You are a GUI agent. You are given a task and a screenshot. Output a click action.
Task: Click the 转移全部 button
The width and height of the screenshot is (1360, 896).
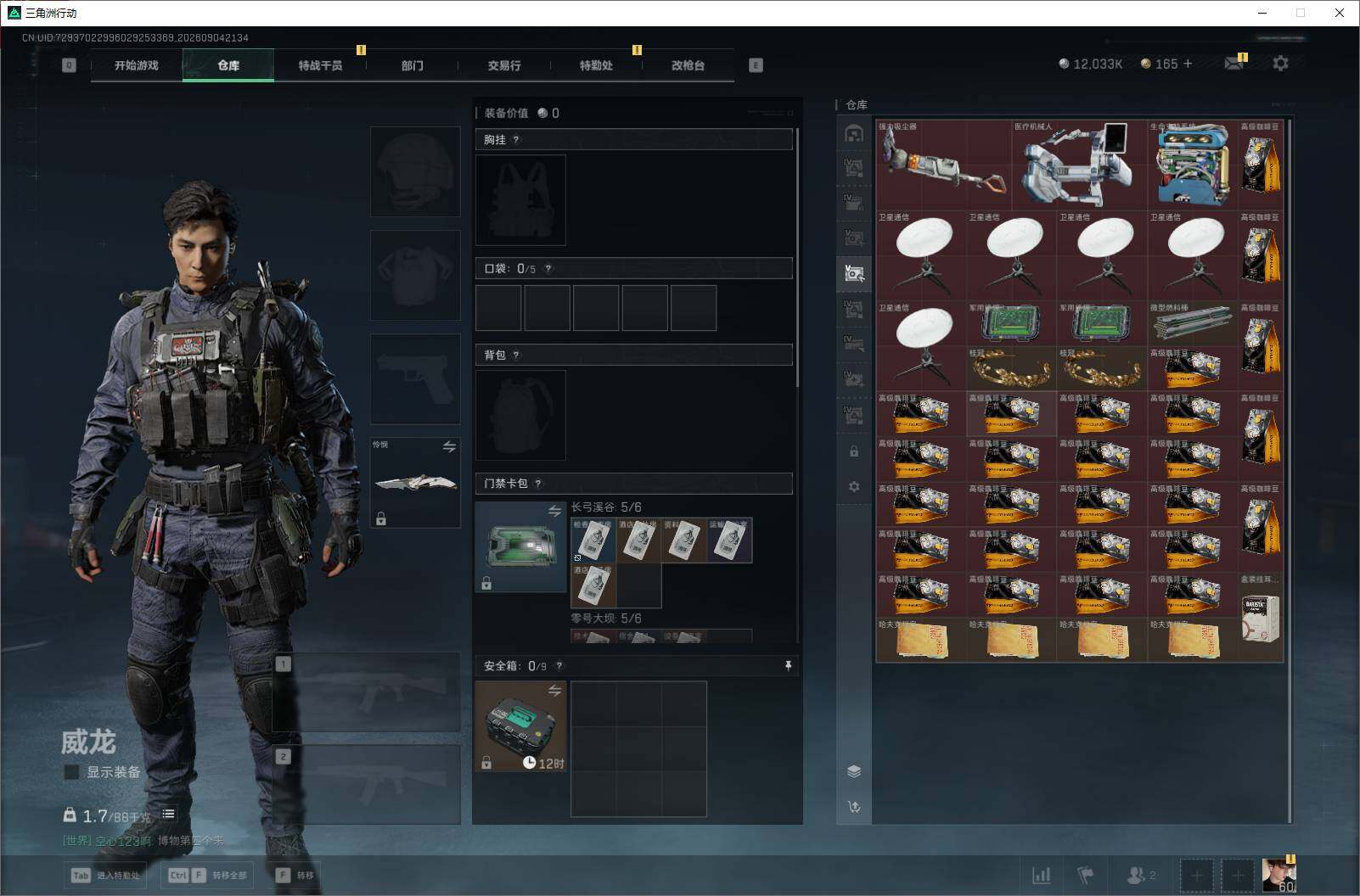click(207, 876)
